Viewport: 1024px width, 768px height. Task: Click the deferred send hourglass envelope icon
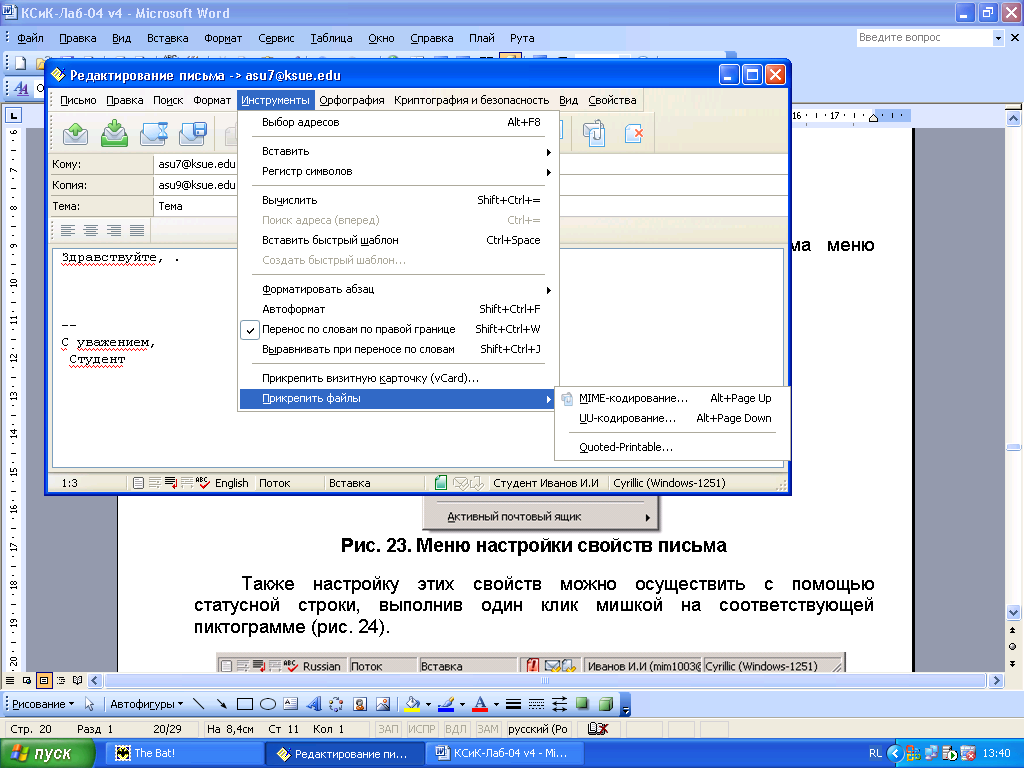point(153,133)
